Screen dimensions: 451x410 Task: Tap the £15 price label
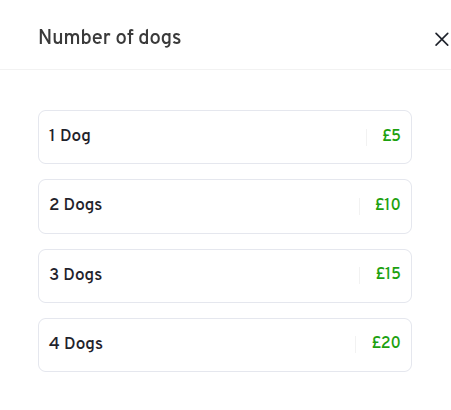coord(388,273)
